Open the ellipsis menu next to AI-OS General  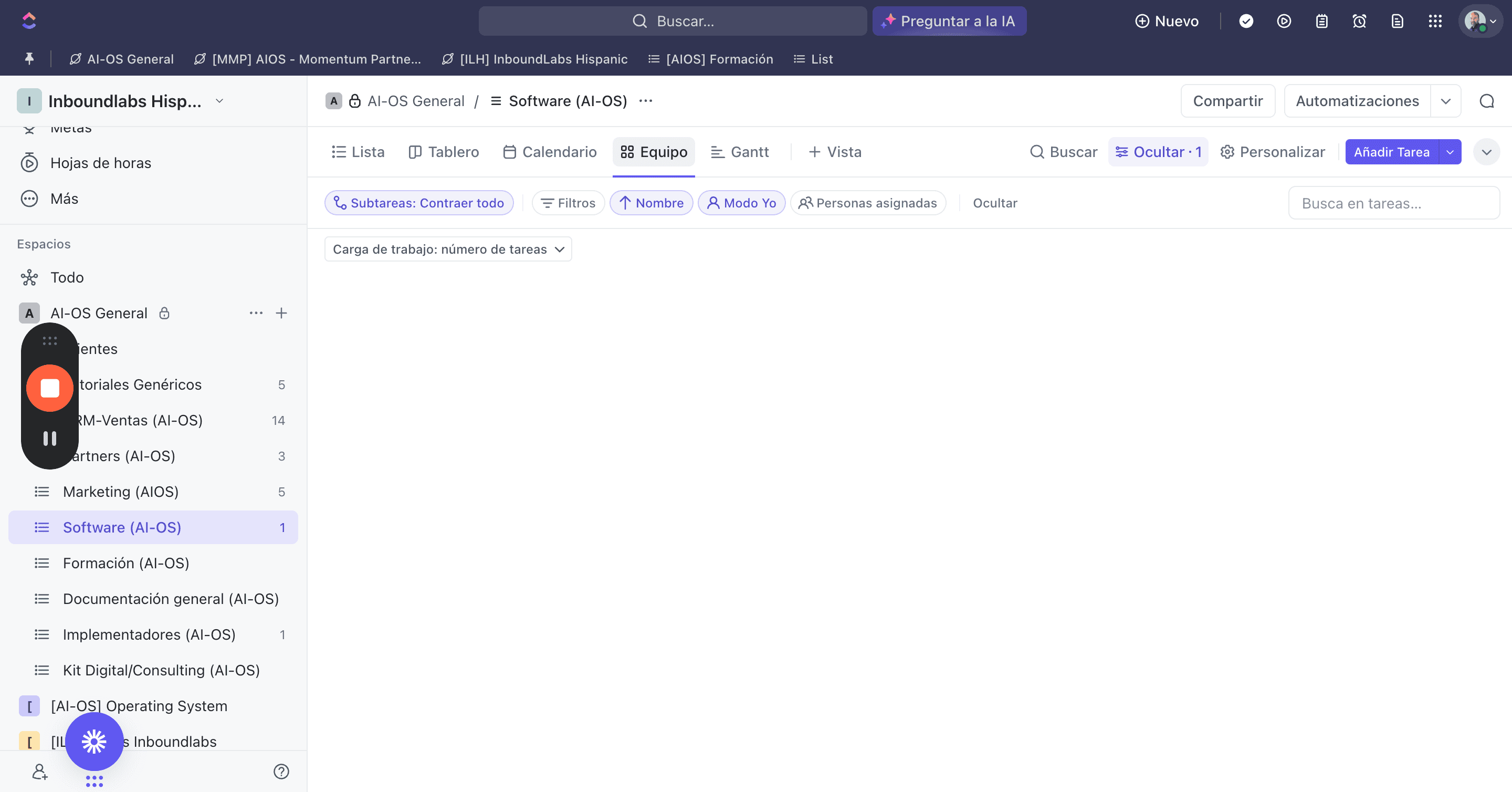(256, 313)
